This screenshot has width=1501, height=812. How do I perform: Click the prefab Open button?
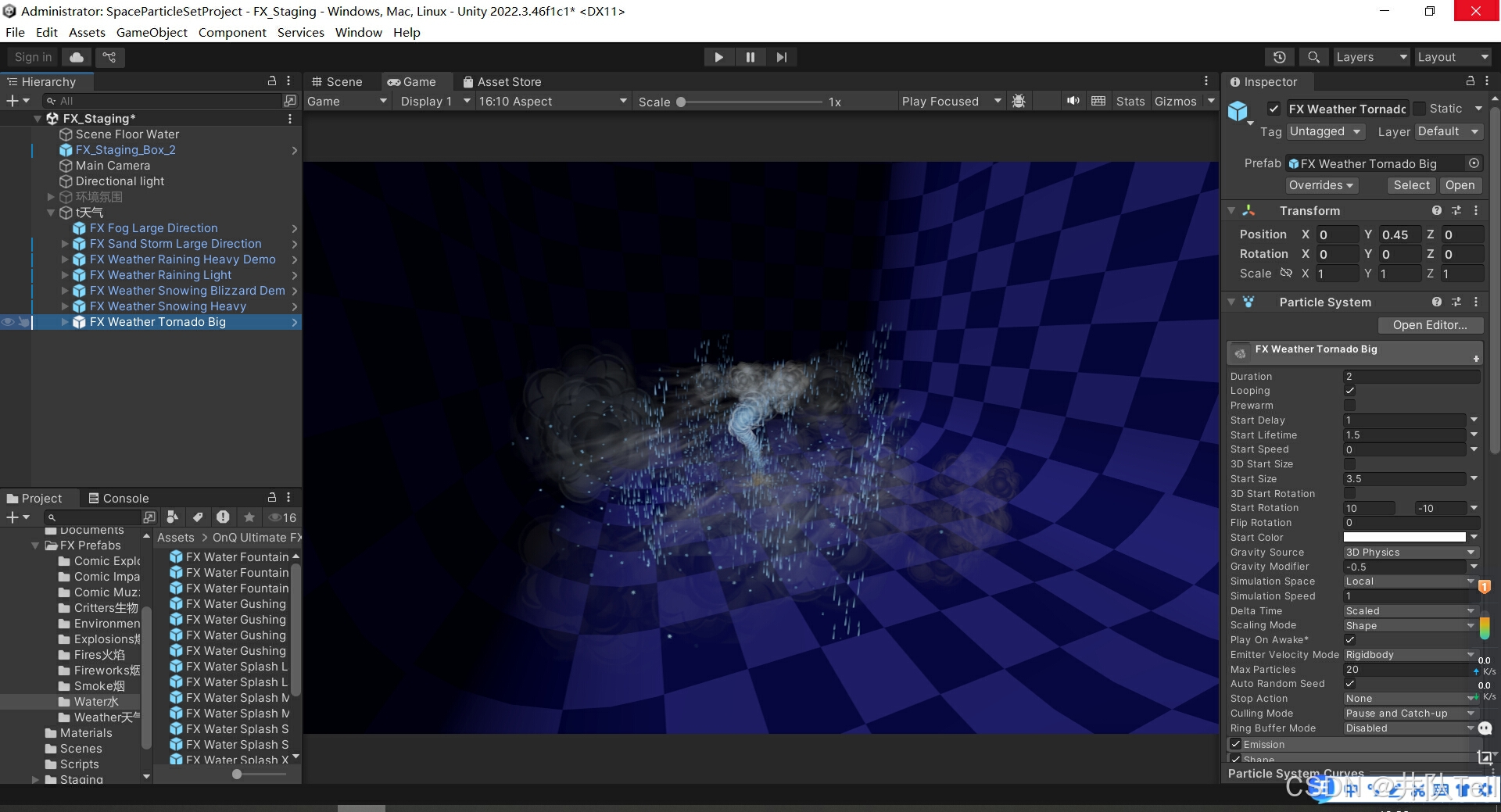[1460, 185]
